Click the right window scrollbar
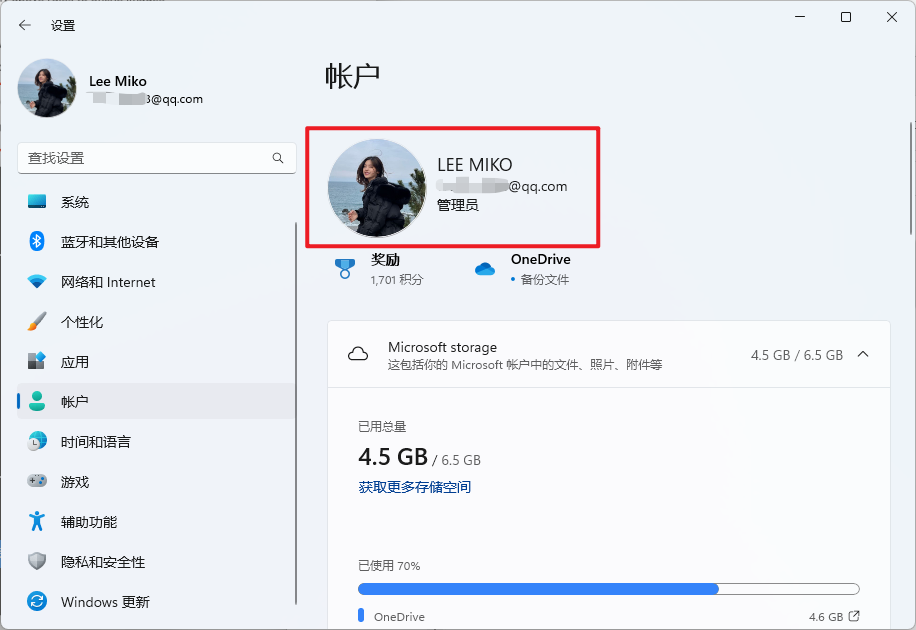This screenshot has width=916, height=630. (911, 178)
